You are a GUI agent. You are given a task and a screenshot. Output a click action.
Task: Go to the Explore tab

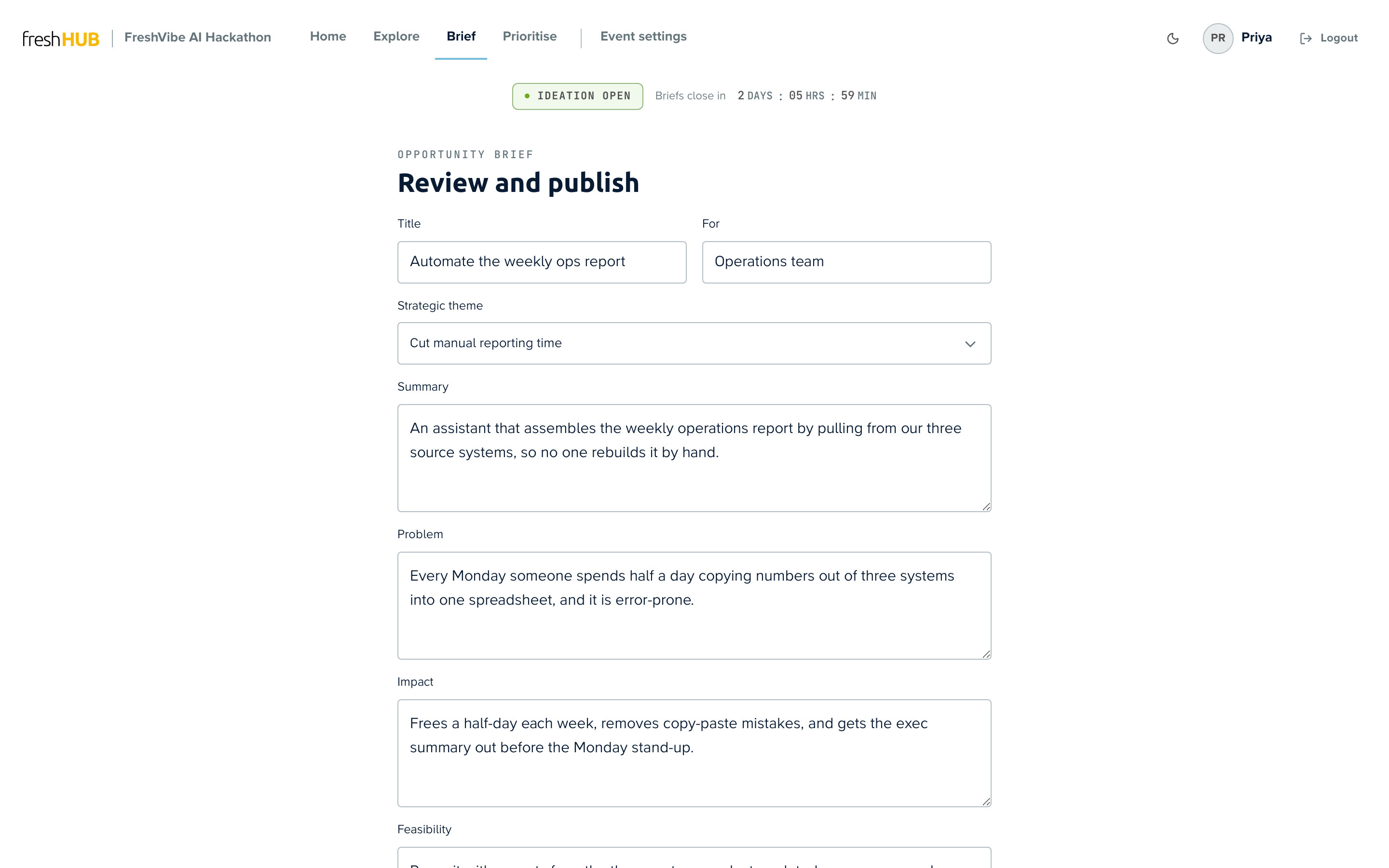pos(396,37)
